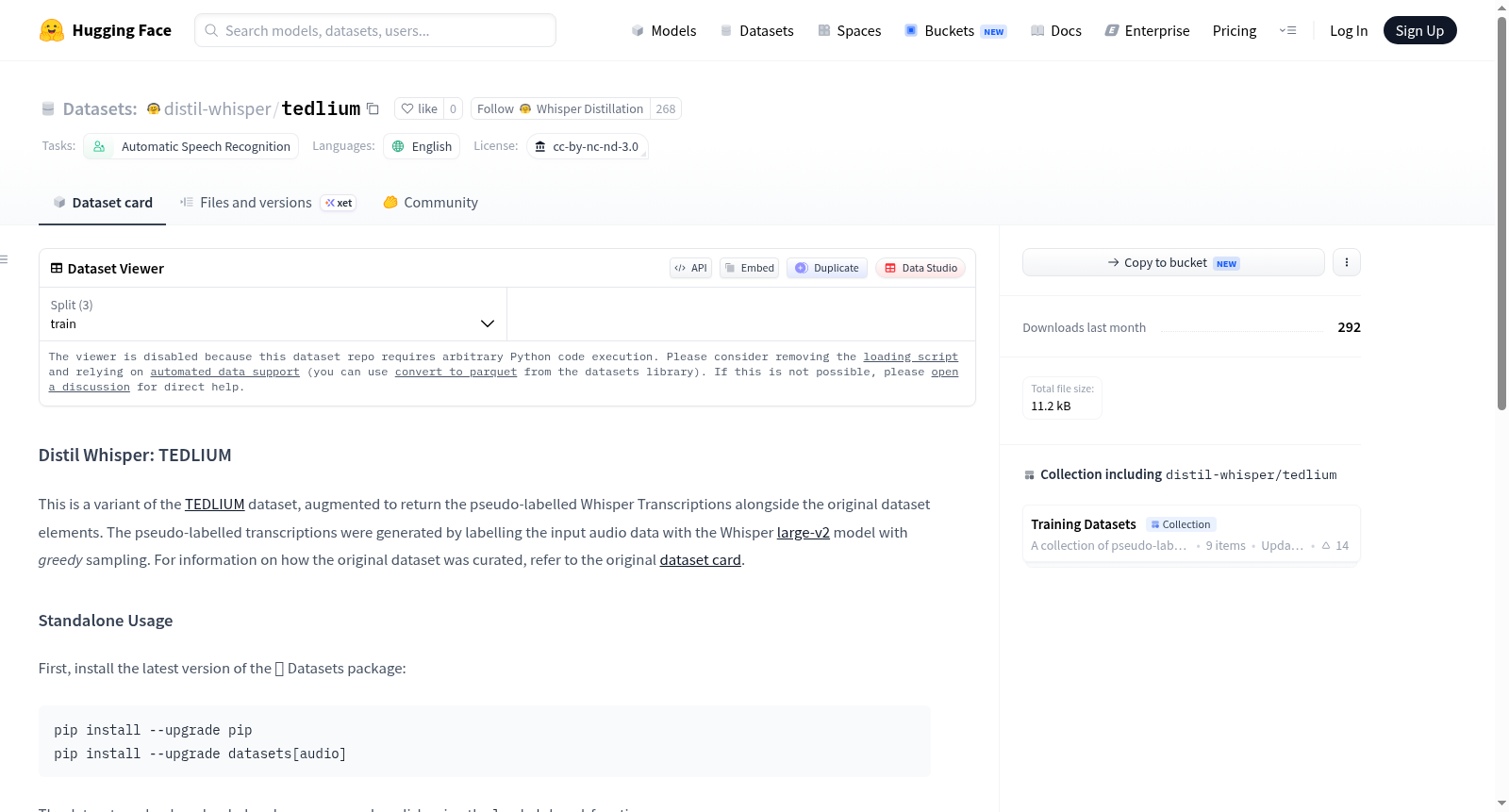This screenshot has width=1509, height=812.
Task: Click the pip install code block
Action: tap(485, 741)
